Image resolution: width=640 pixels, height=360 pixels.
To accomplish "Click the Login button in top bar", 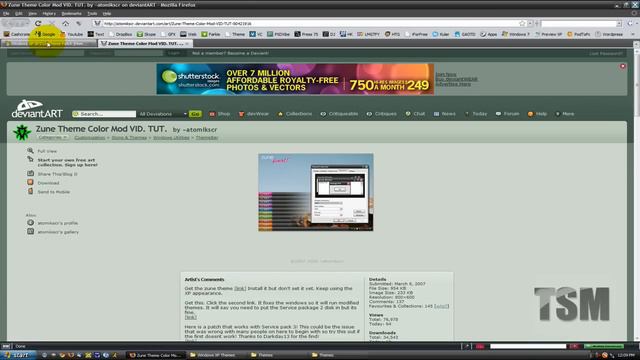I will pyautogui.click(x=173, y=53).
